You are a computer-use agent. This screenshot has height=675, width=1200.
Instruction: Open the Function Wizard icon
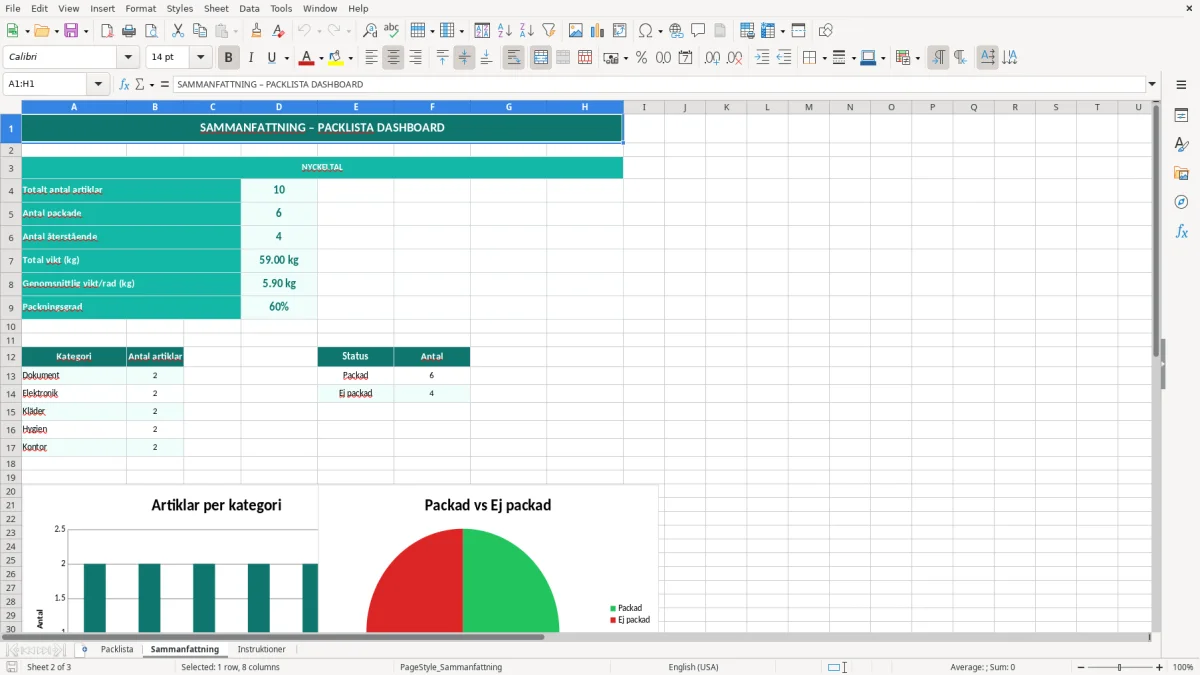(124, 84)
